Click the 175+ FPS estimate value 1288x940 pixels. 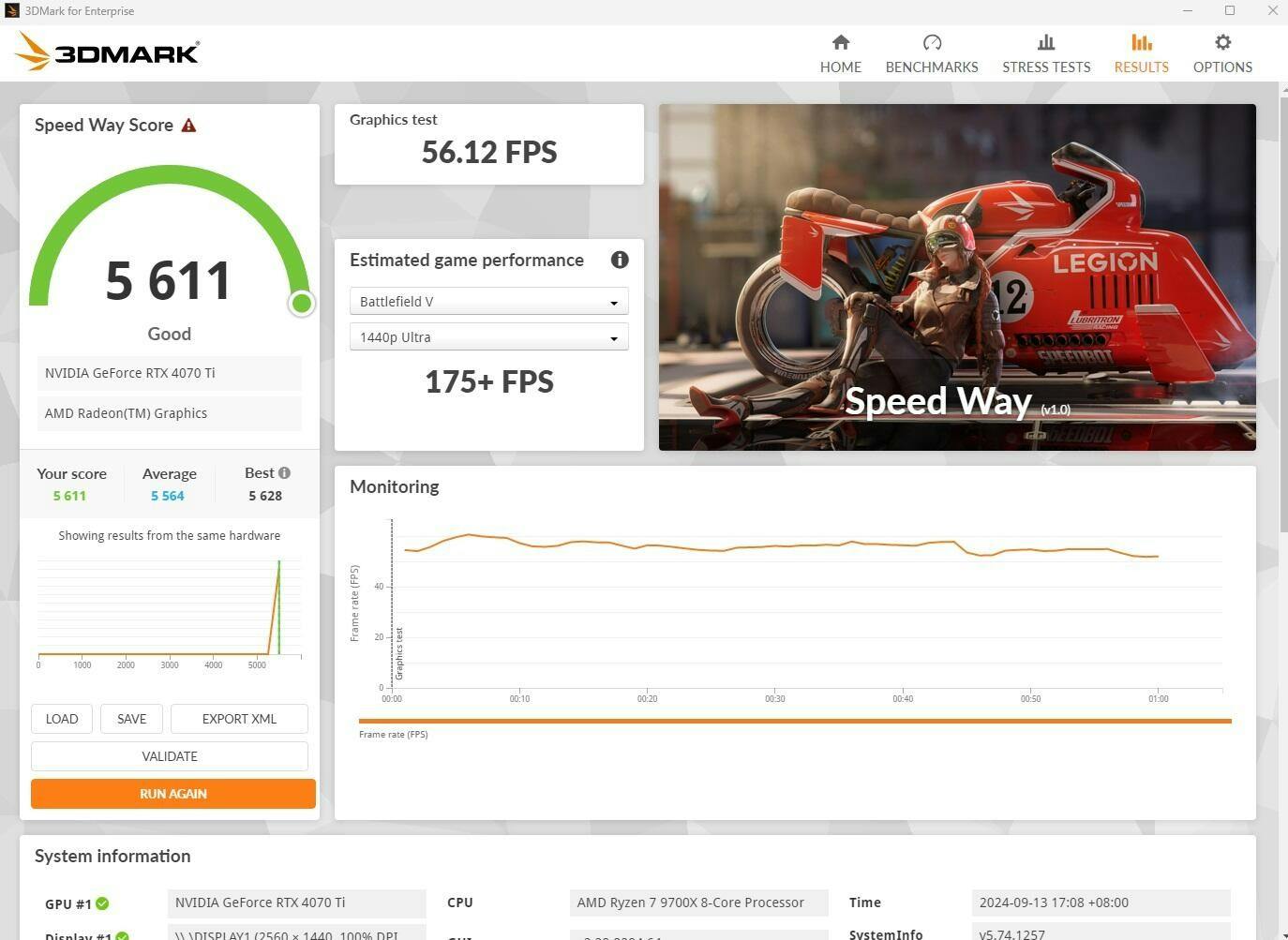(x=489, y=381)
